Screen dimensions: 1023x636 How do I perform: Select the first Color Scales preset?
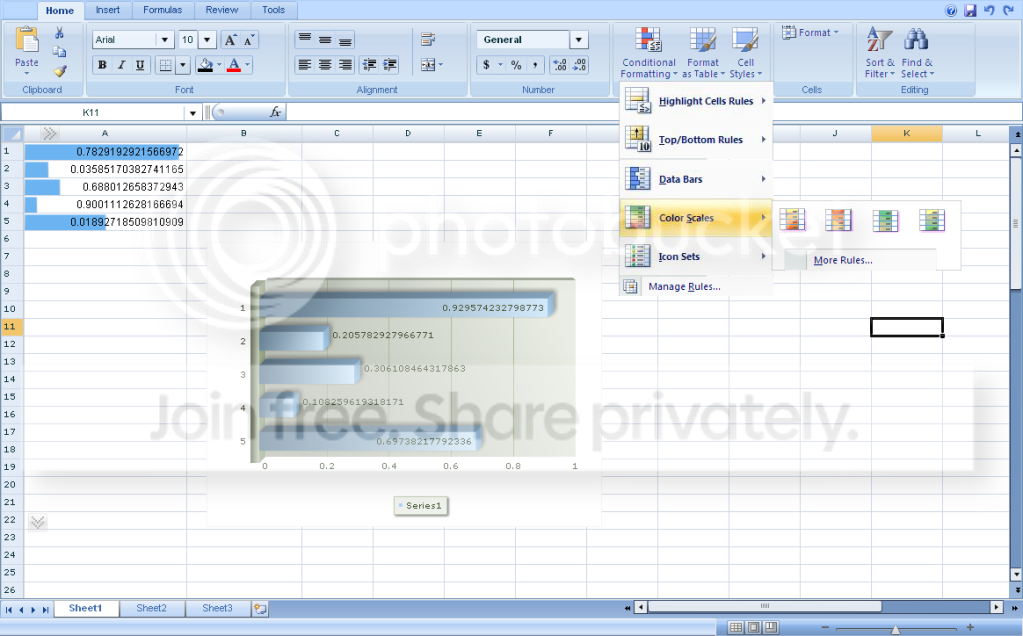click(x=792, y=220)
